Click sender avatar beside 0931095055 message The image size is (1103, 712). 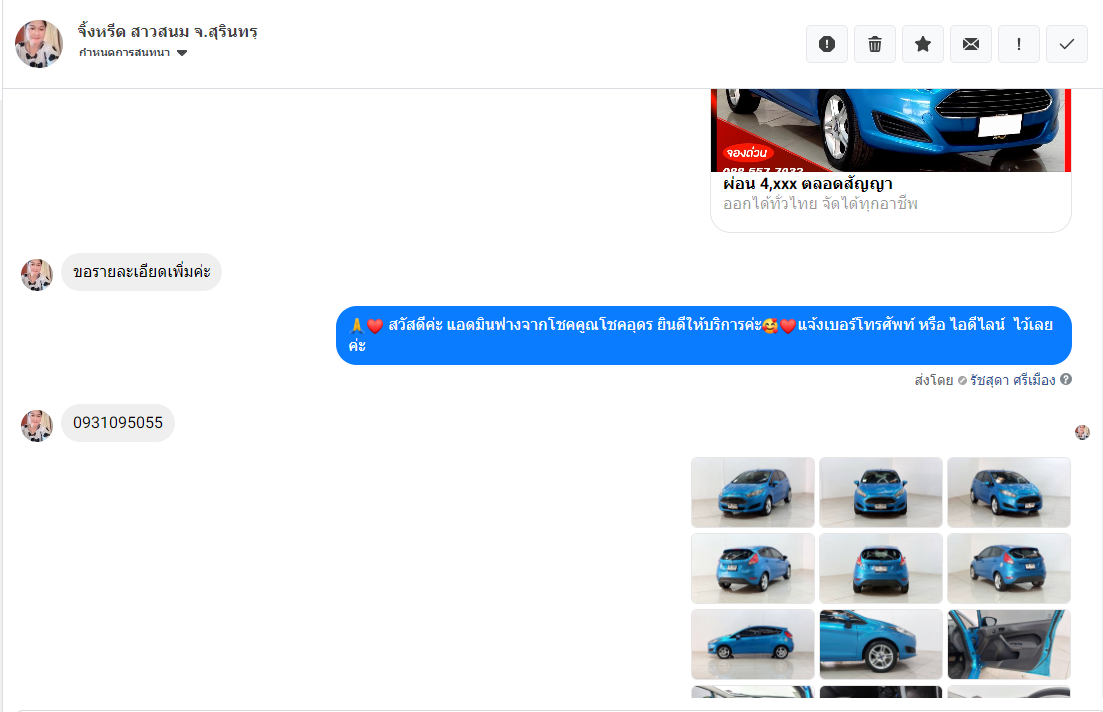tap(37, 426)
